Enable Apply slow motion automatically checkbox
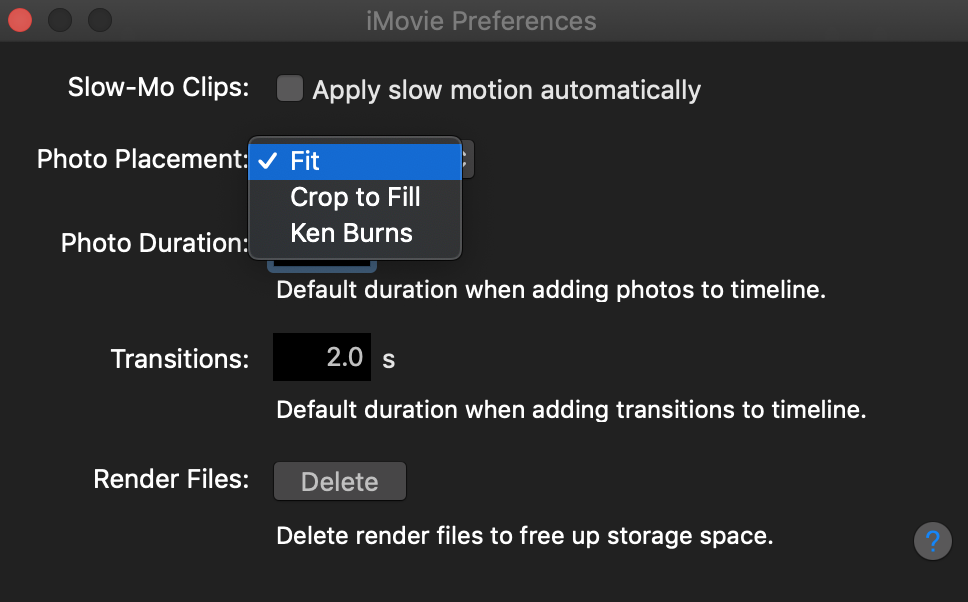 290,90
